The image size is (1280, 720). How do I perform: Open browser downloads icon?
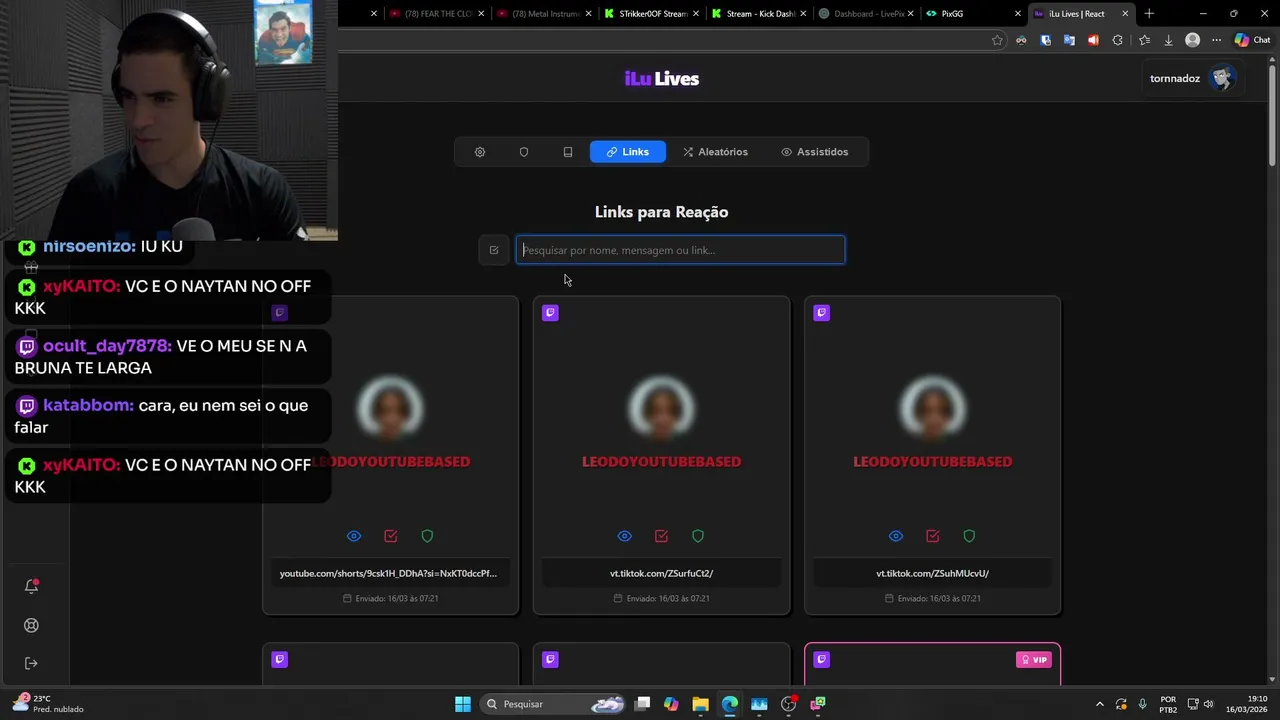point(1168,40)
